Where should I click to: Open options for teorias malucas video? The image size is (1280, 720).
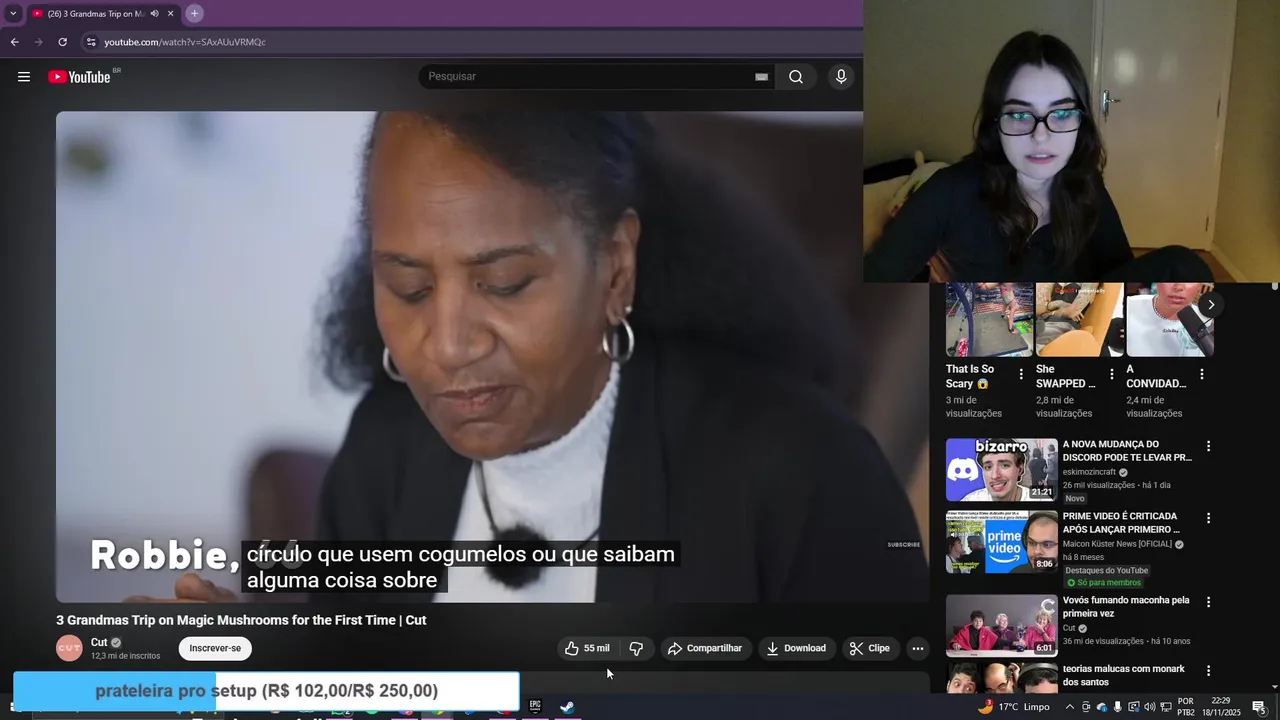coord(1208,671)
